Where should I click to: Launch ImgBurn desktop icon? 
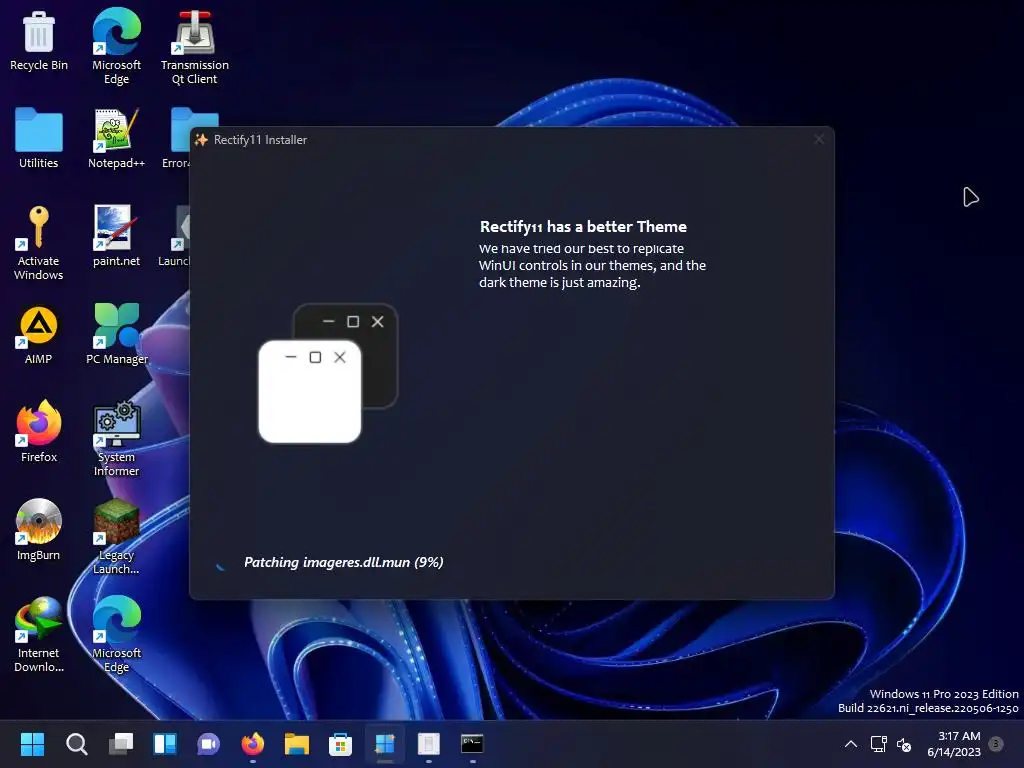(x=39, y=530)
